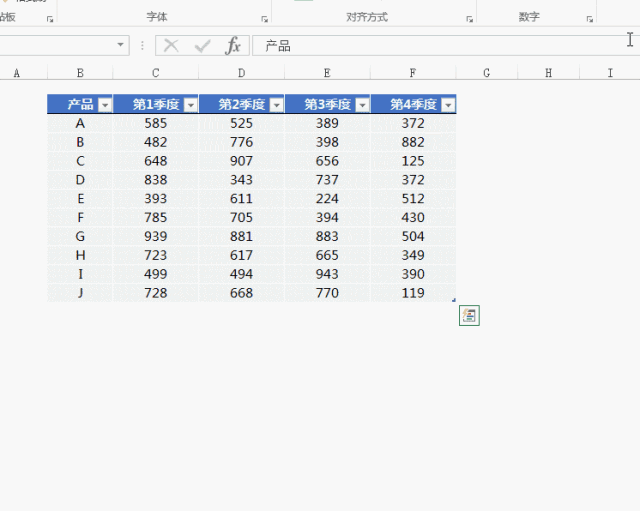This screenshot has width=640, height=511.
Task: Select cell with value 398
Action: coord(327,142)
